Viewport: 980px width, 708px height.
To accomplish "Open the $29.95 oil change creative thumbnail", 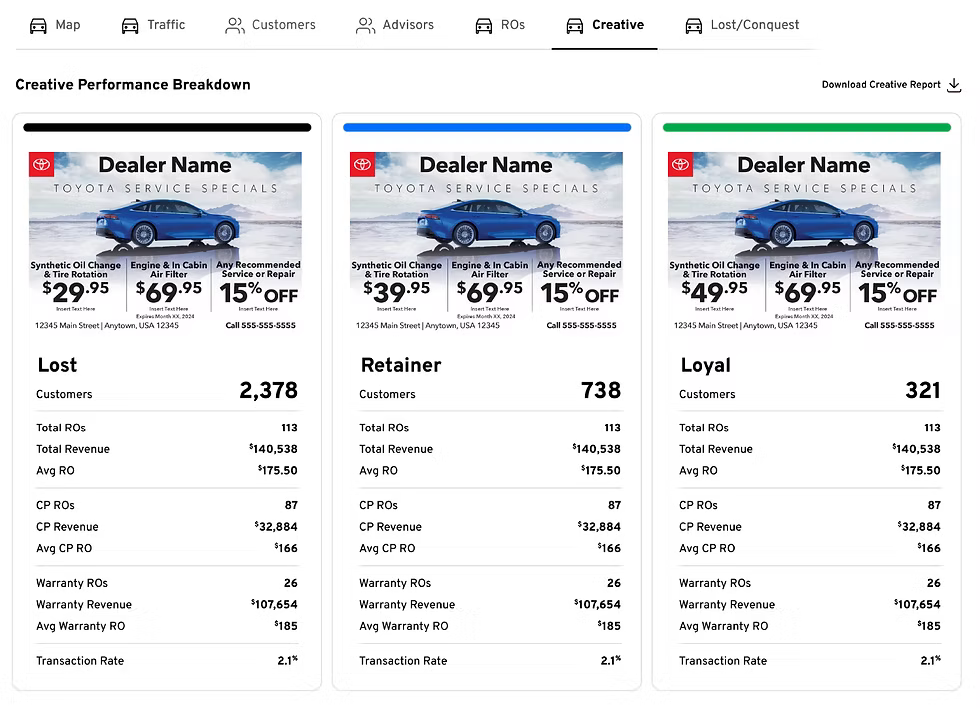I will coord(166,242).
